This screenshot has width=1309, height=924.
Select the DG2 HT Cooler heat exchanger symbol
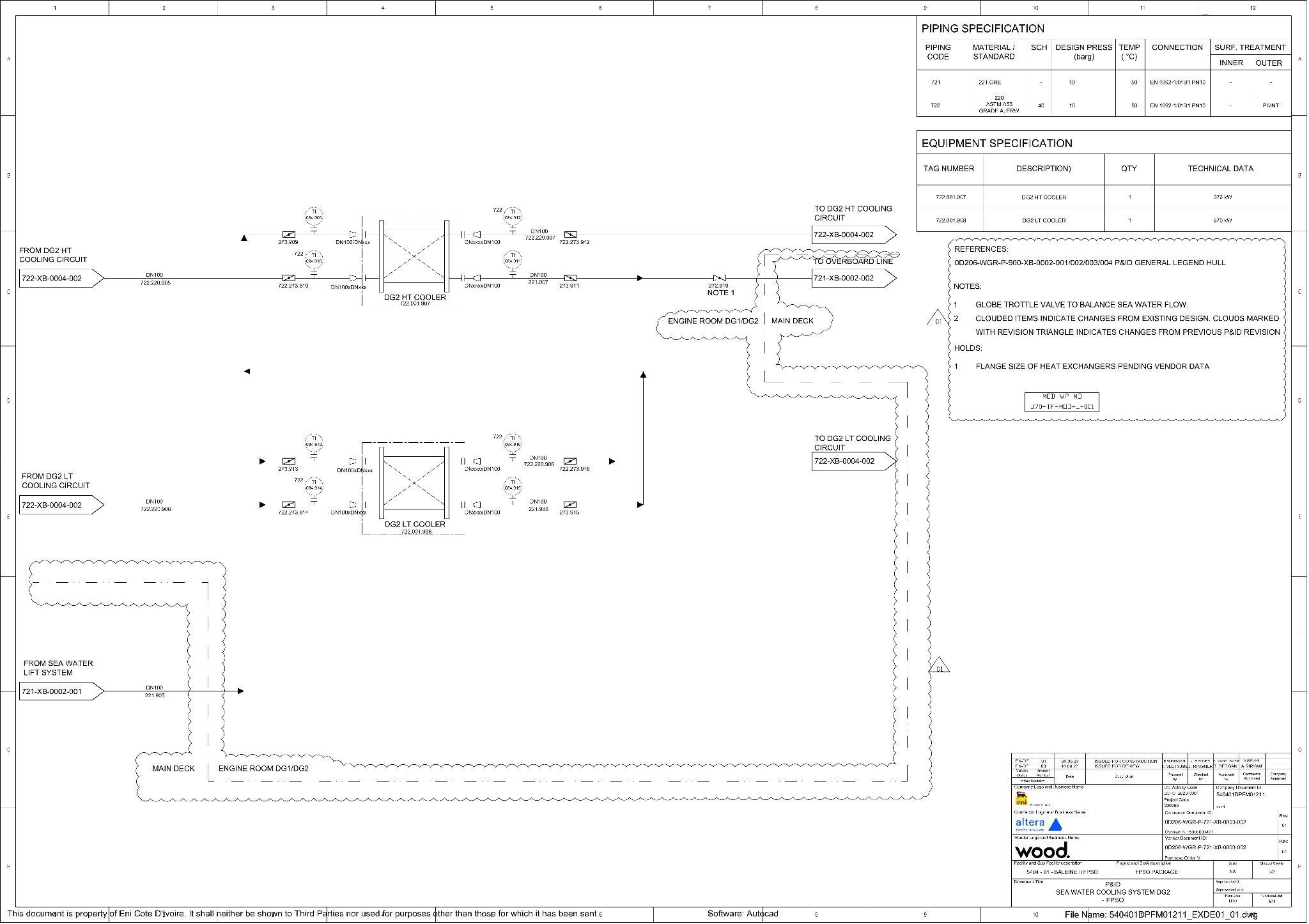click(414, 256)
